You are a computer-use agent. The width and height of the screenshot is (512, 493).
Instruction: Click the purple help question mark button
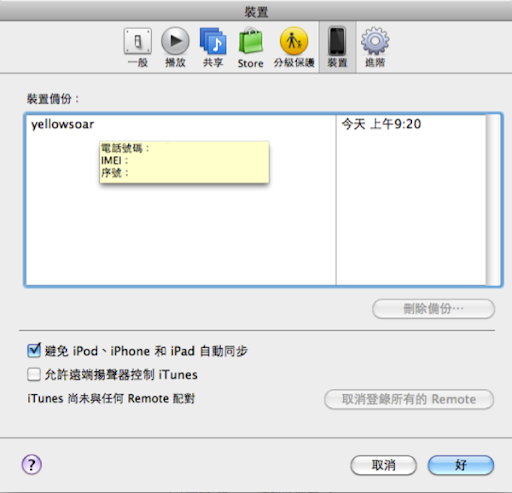(x=32, y=464)
